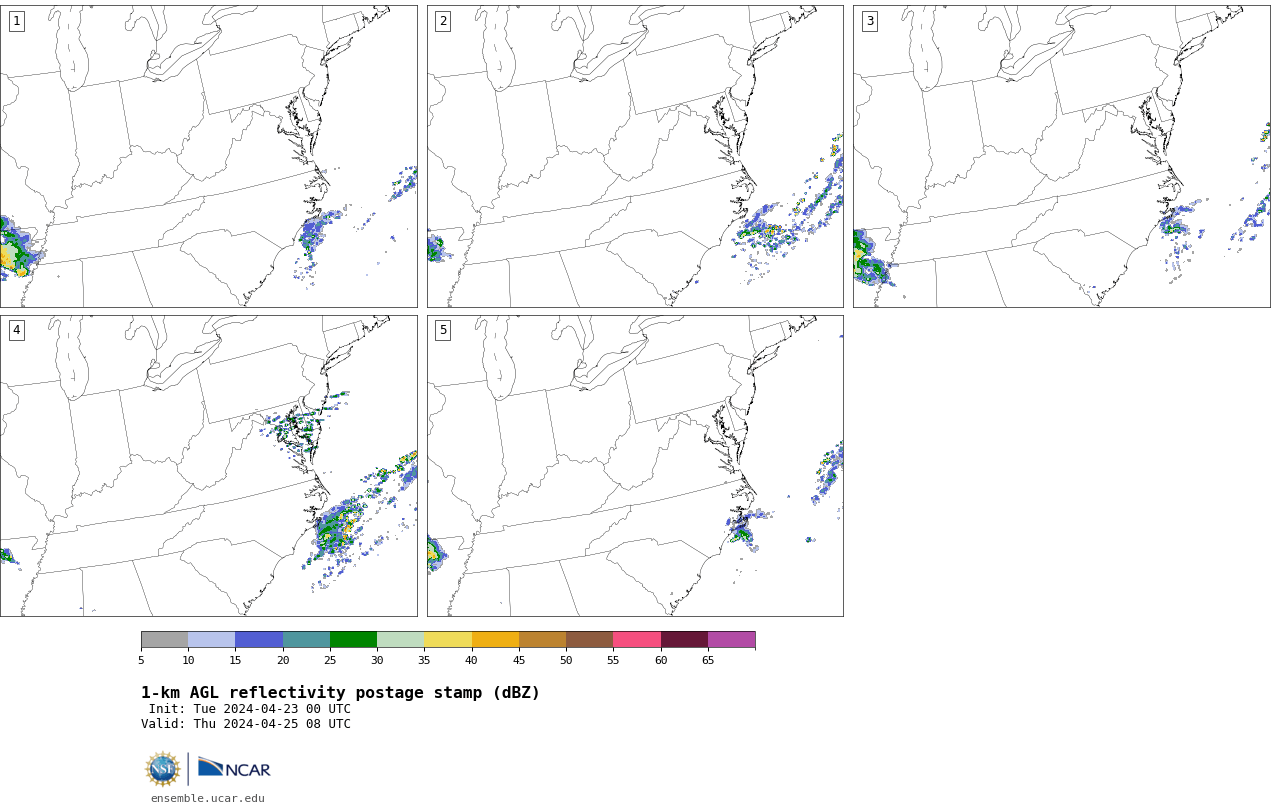1280x809 pixels.
Task: Select the gray 5-10 dBZ swatch
Action: pos(164,640)
